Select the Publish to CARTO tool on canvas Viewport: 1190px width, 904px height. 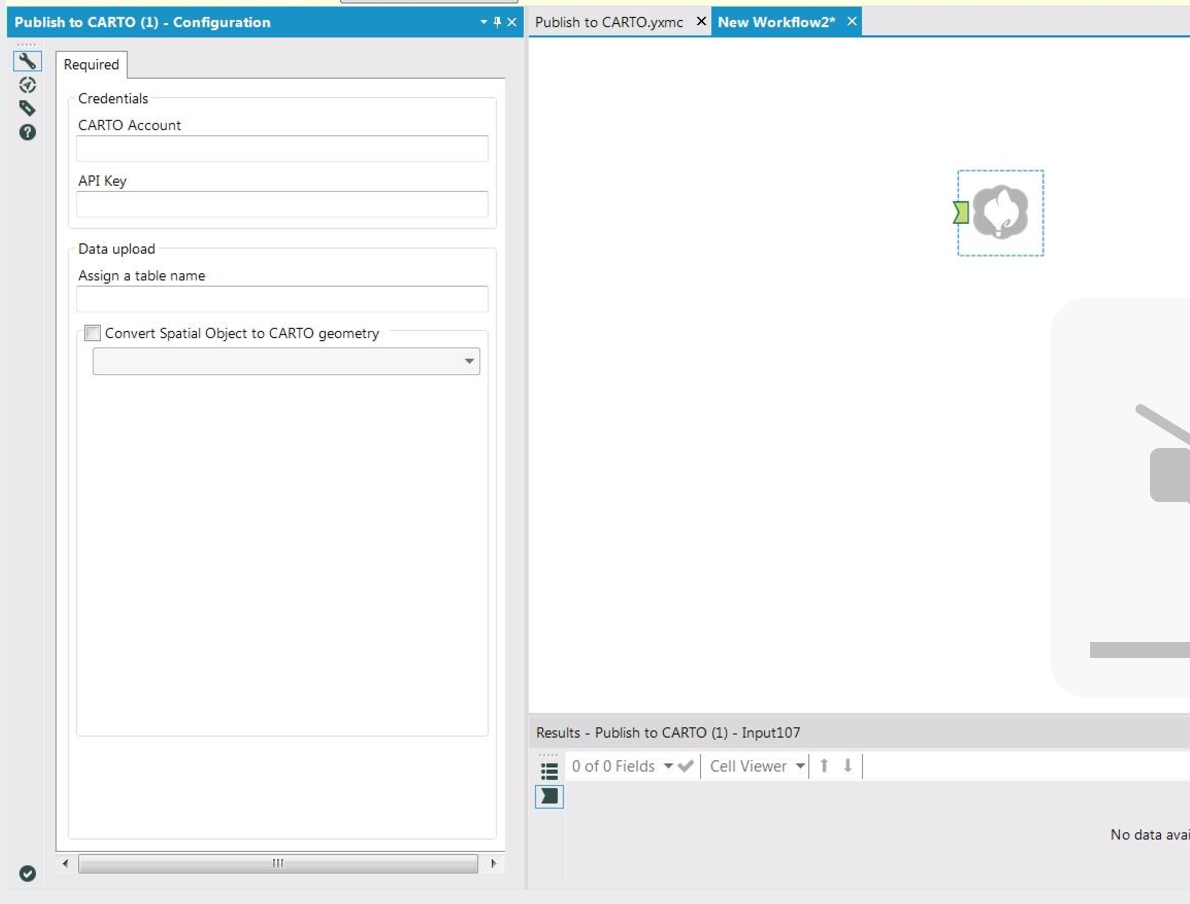(1000, 213)
